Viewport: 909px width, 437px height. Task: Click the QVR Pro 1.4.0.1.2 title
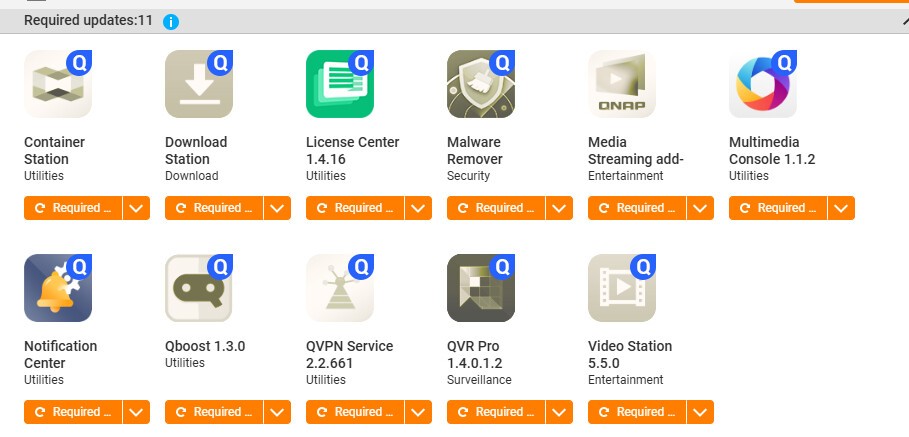click(475, 355)
